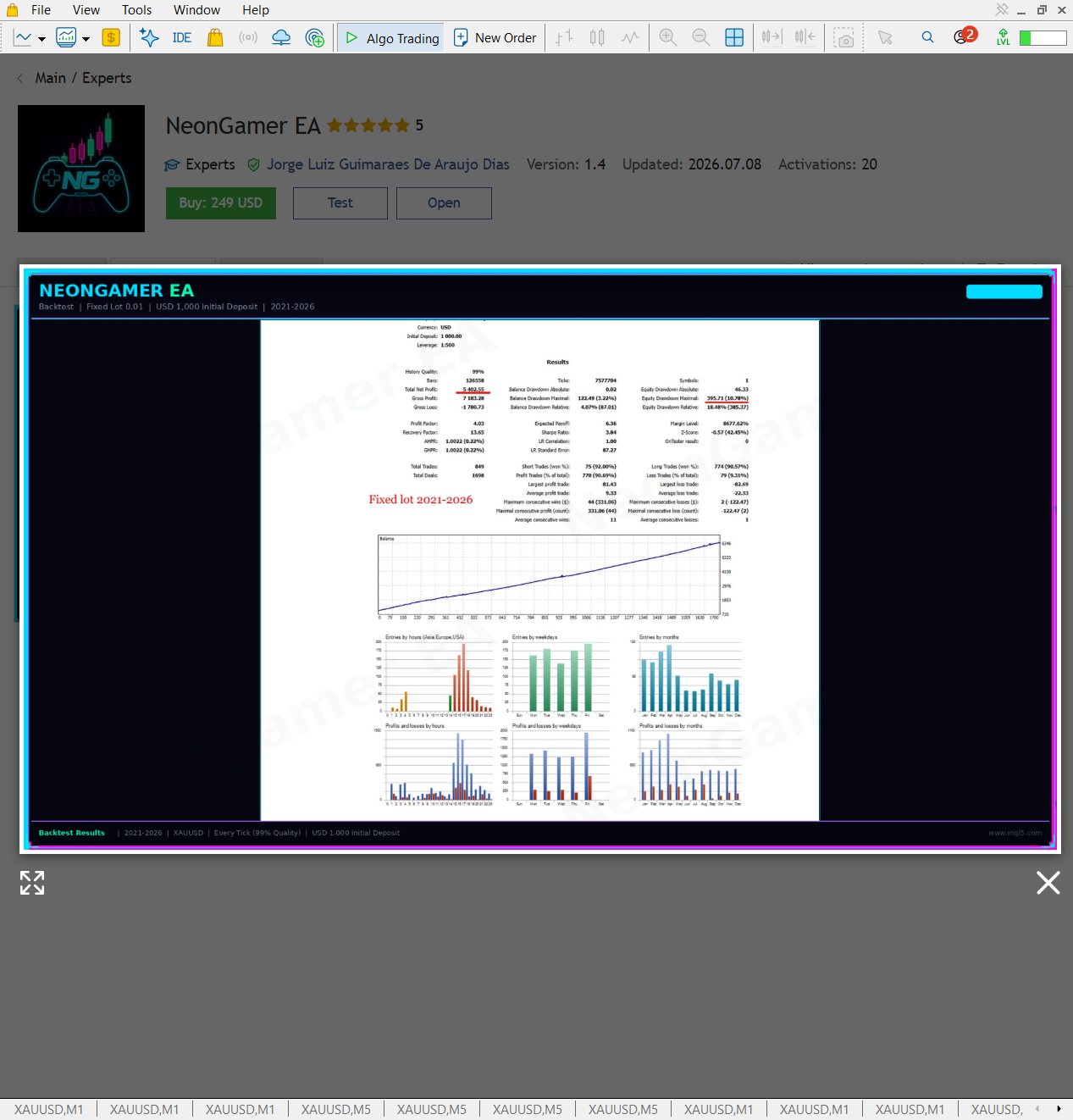This screenshot has width=1073, height=1120.
Task: Click the yellow lock icon in menu bar
Action: [x=12, y=10]
